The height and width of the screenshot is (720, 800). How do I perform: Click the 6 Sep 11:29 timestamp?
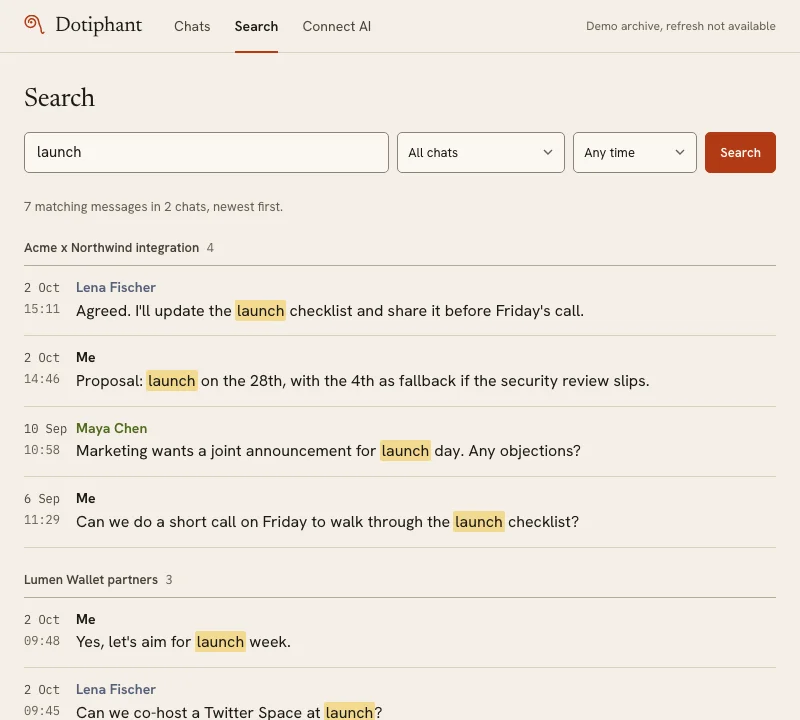click(x=42, y=509)
